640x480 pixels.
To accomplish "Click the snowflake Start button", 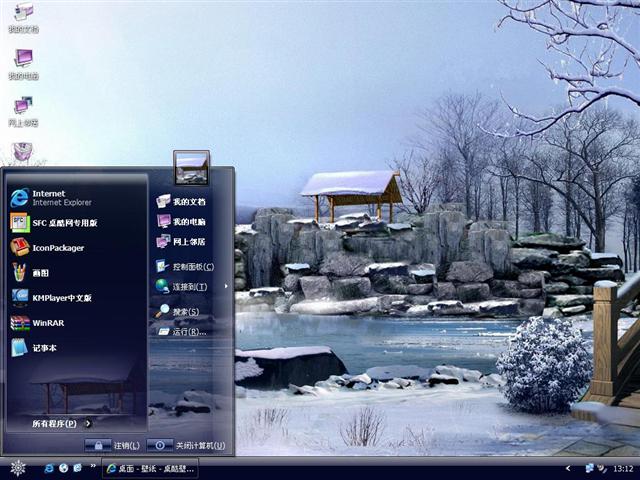I will point(18,468).
